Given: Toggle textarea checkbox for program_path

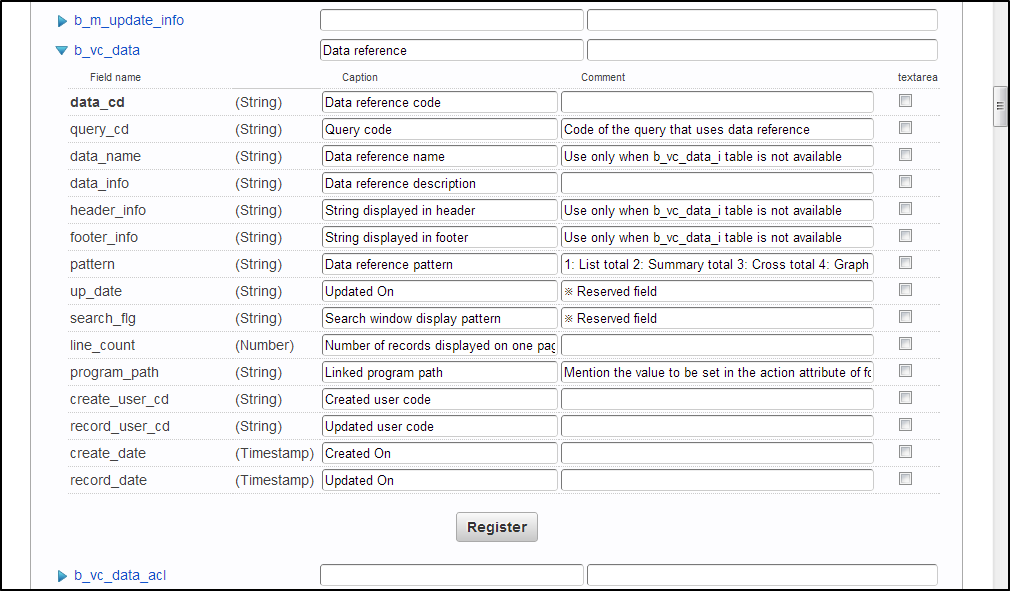Looking at the screenshot, I should (x=905, y=371).
